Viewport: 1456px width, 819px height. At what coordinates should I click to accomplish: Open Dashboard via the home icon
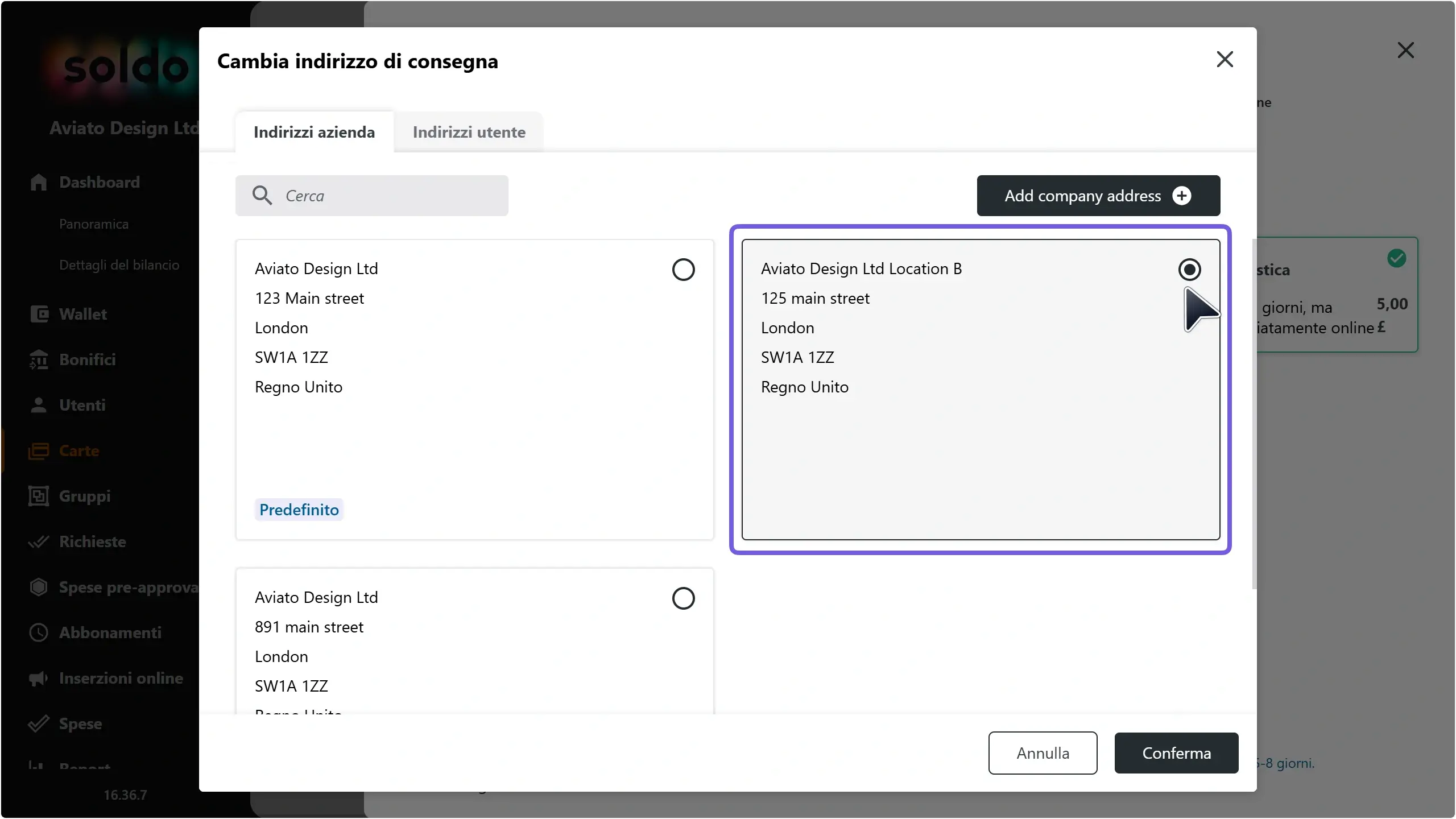(x=39, y=182)
